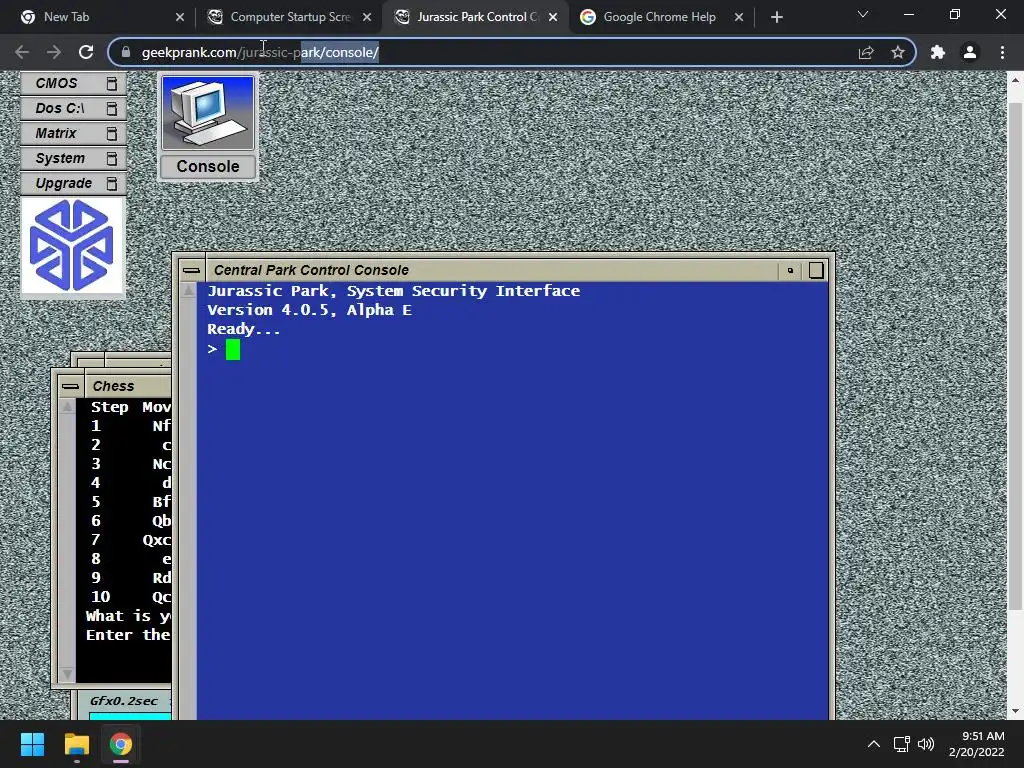Select 'Version 4.0.5, Alpha E' line
Image resolution: width=1024 pixels, height=768 pixels.
pyautogui.click(x=310, y=310)
